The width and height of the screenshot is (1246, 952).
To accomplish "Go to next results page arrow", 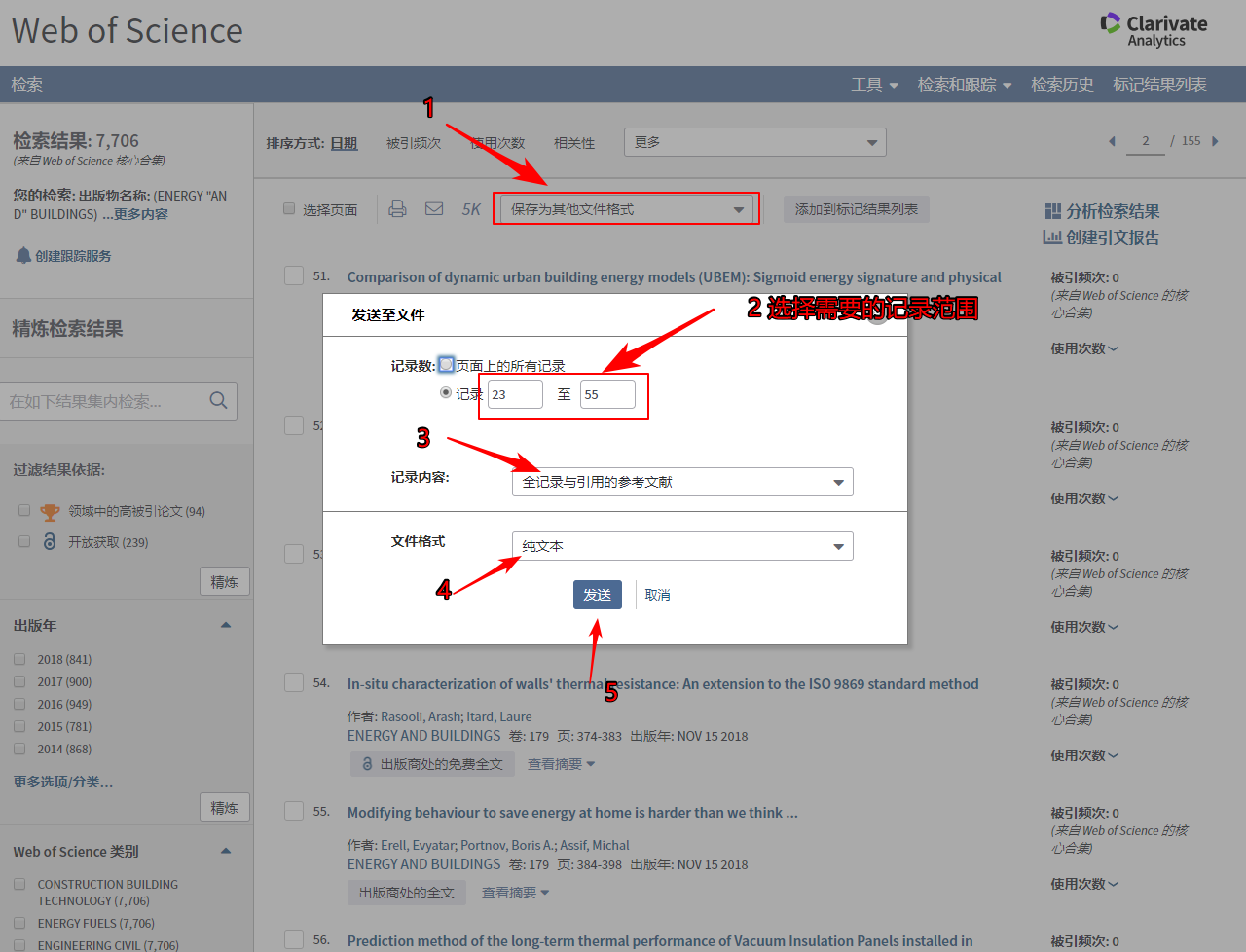I will 1215,141.
